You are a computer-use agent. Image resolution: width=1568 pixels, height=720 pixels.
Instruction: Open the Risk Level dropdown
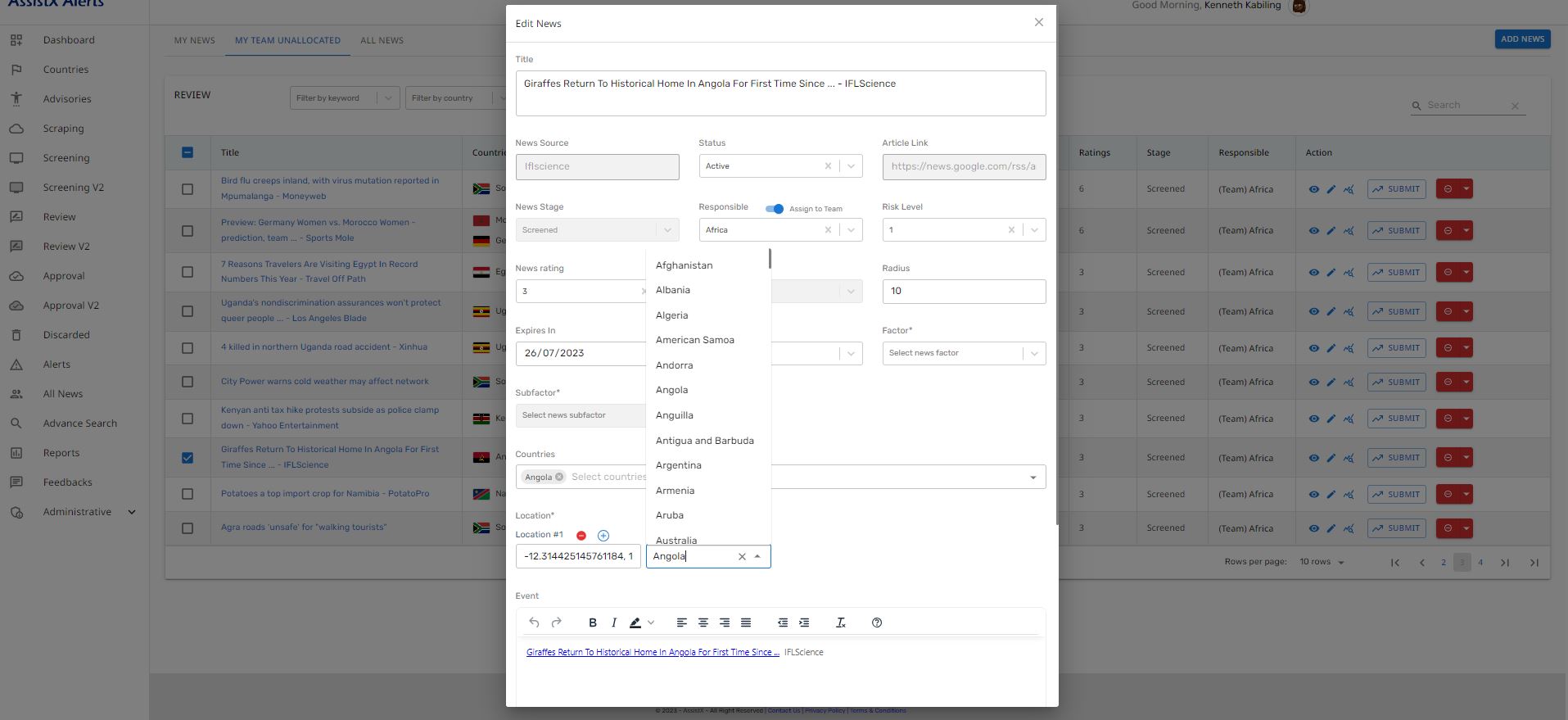tap(1034, 230)
